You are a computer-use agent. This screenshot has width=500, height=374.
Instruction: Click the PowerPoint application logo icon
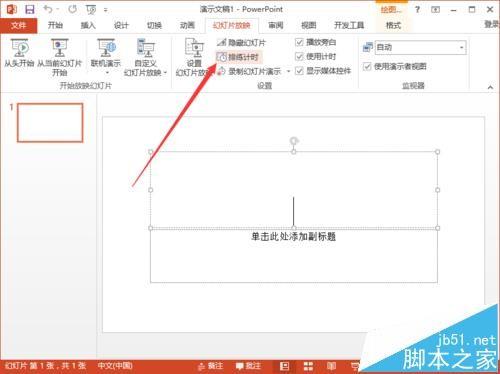coord(11,9)
